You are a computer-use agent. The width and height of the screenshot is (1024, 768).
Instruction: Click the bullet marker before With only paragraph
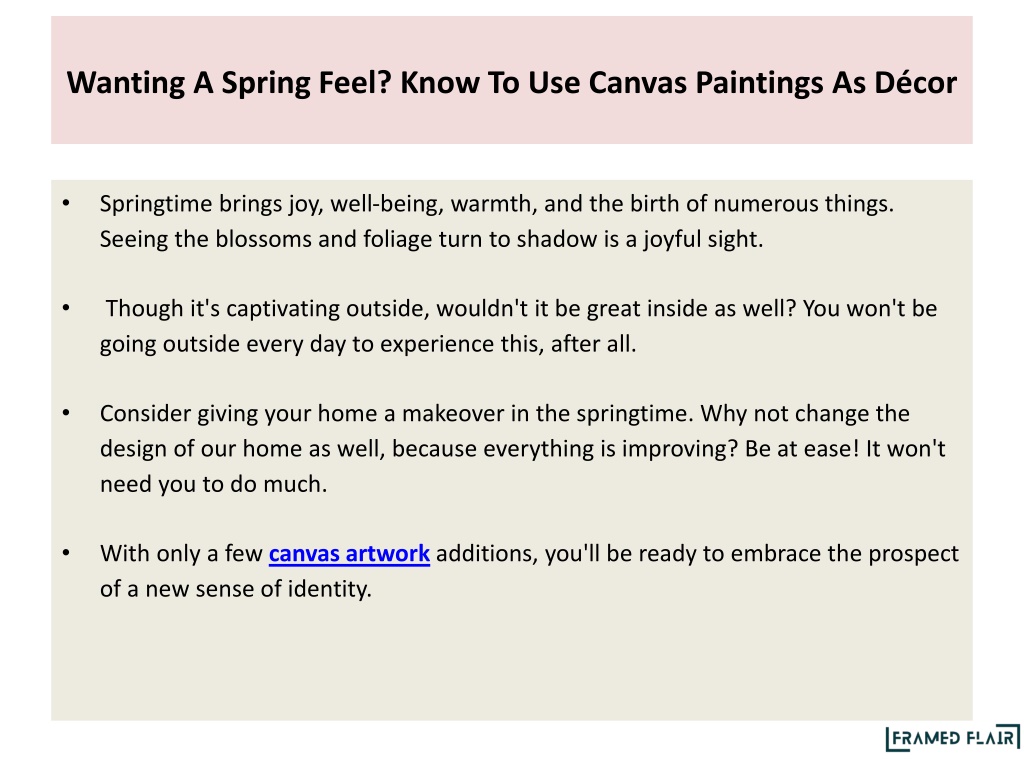tap(66, 554)
